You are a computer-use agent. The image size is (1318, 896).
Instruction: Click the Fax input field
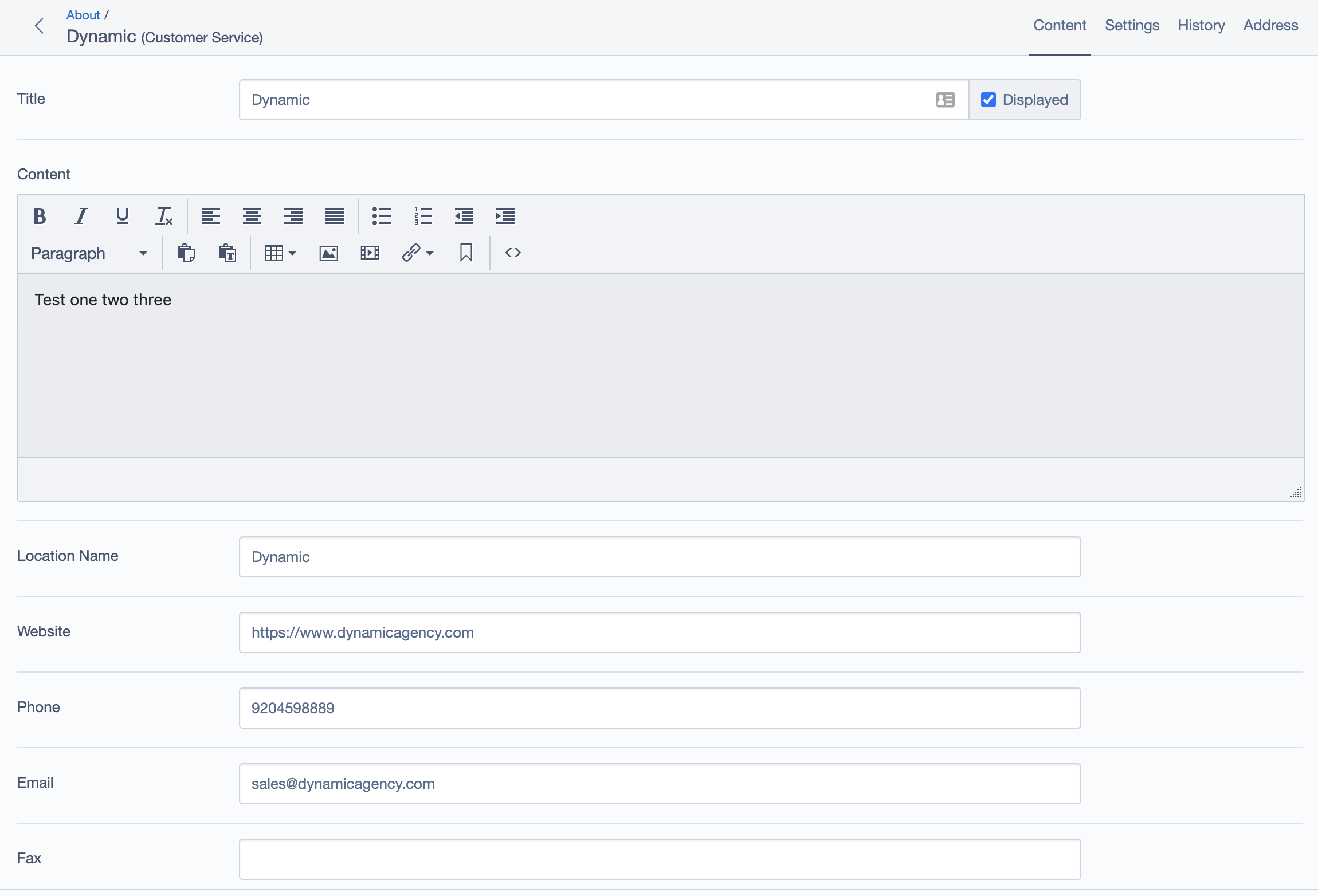click(x=660, y=858)
